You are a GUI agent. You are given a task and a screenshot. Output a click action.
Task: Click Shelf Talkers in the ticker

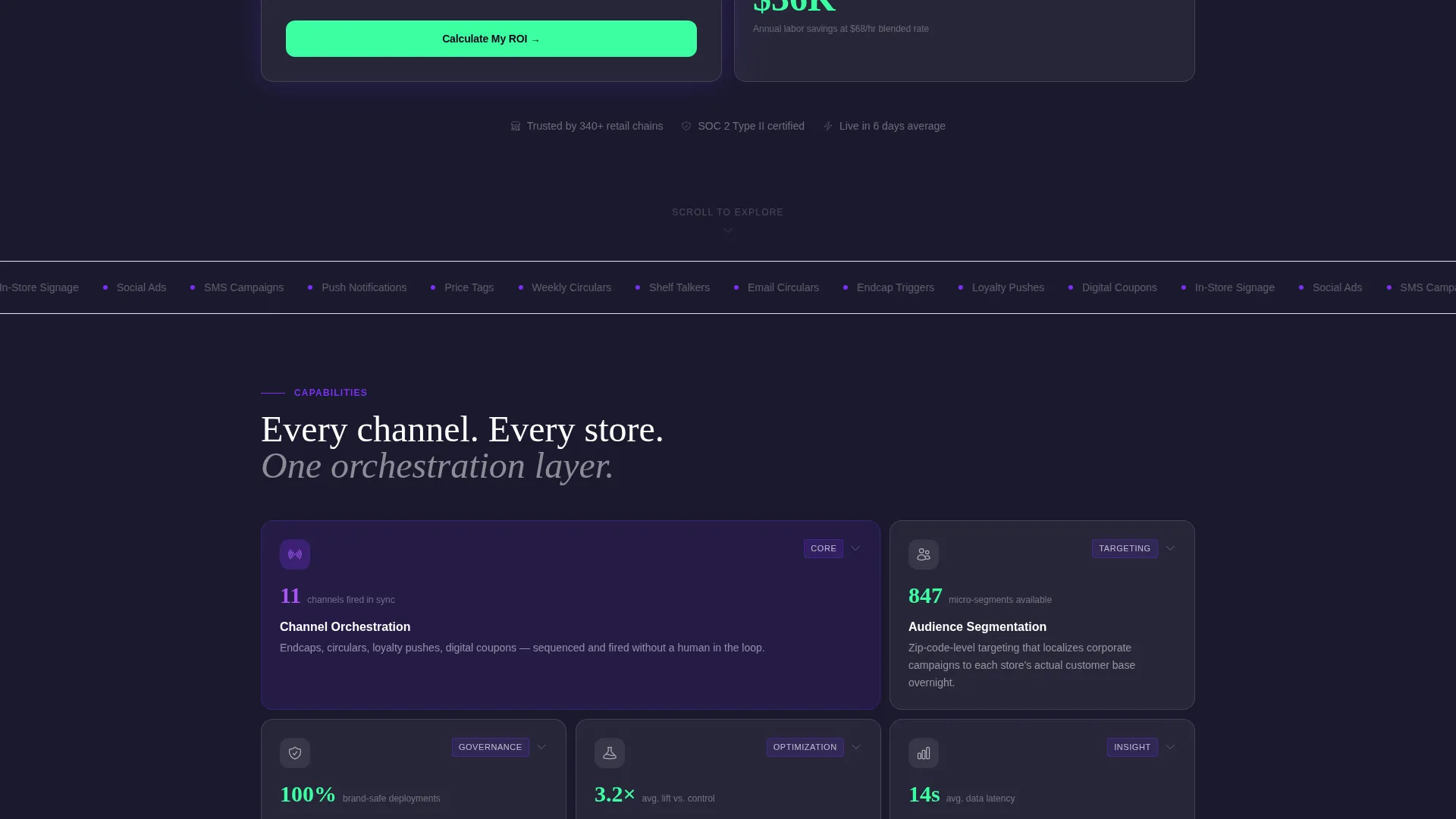[679, 287]
